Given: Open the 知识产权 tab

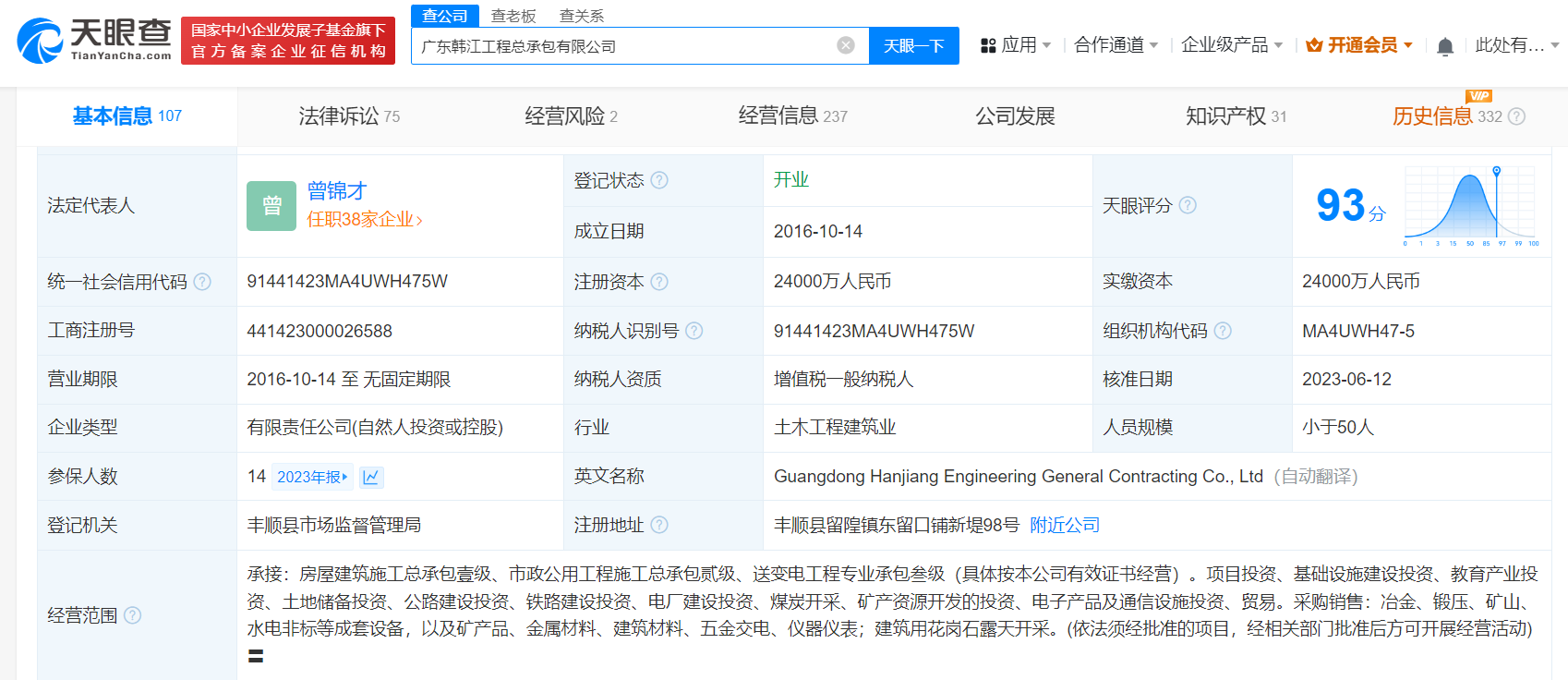Looking at the screenshot, I should (1236, 116).
